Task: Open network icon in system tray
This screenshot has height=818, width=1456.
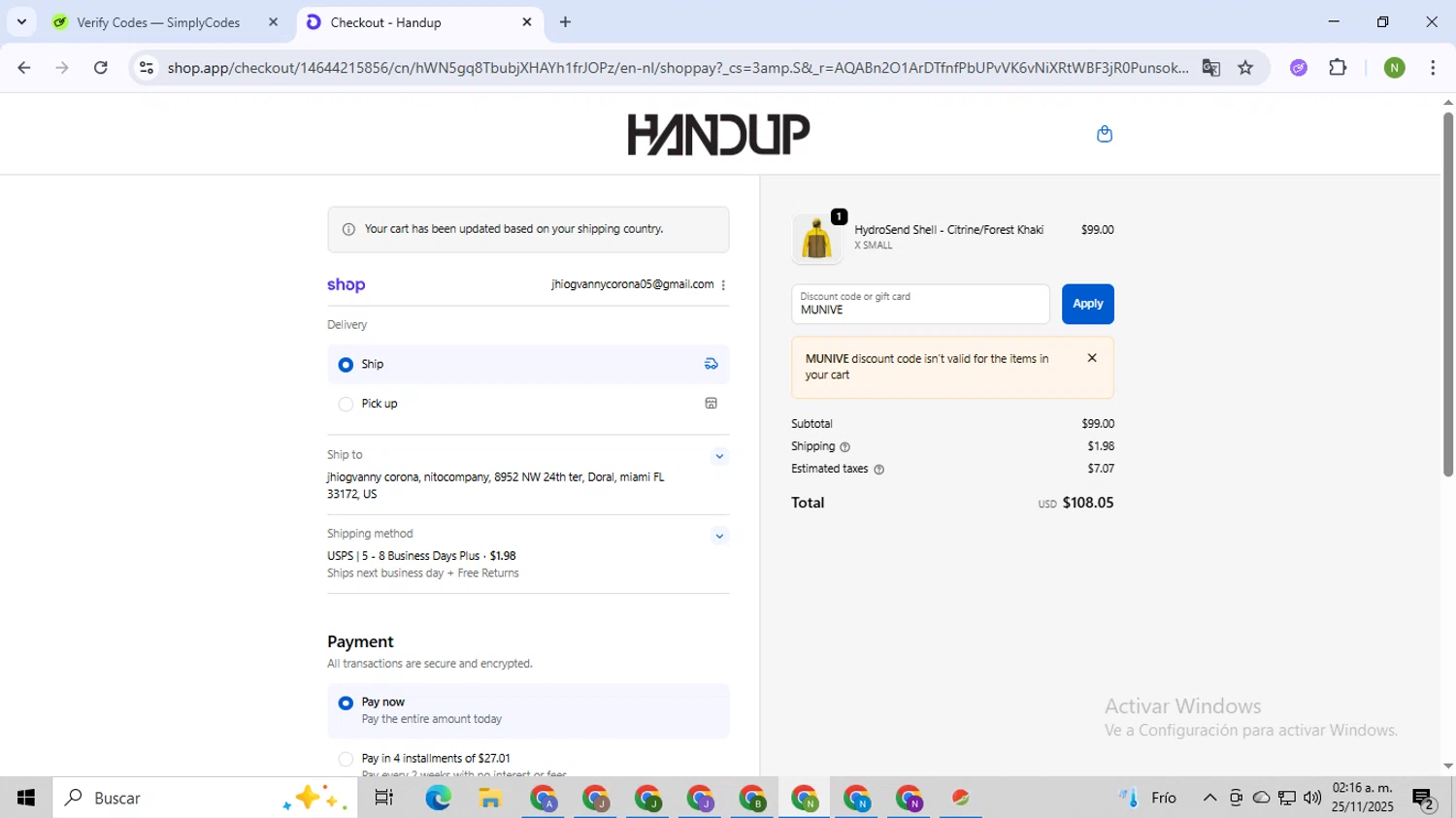Action: click(1287, 798)
